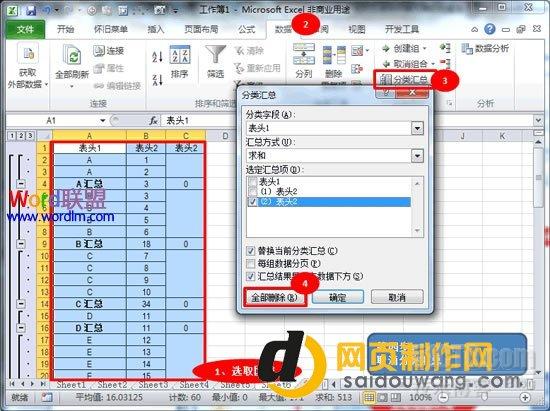Switch to Sheet3 tab
Viewport: 550px width, 411px height.
pyautogui.click(x=153, y=385)
